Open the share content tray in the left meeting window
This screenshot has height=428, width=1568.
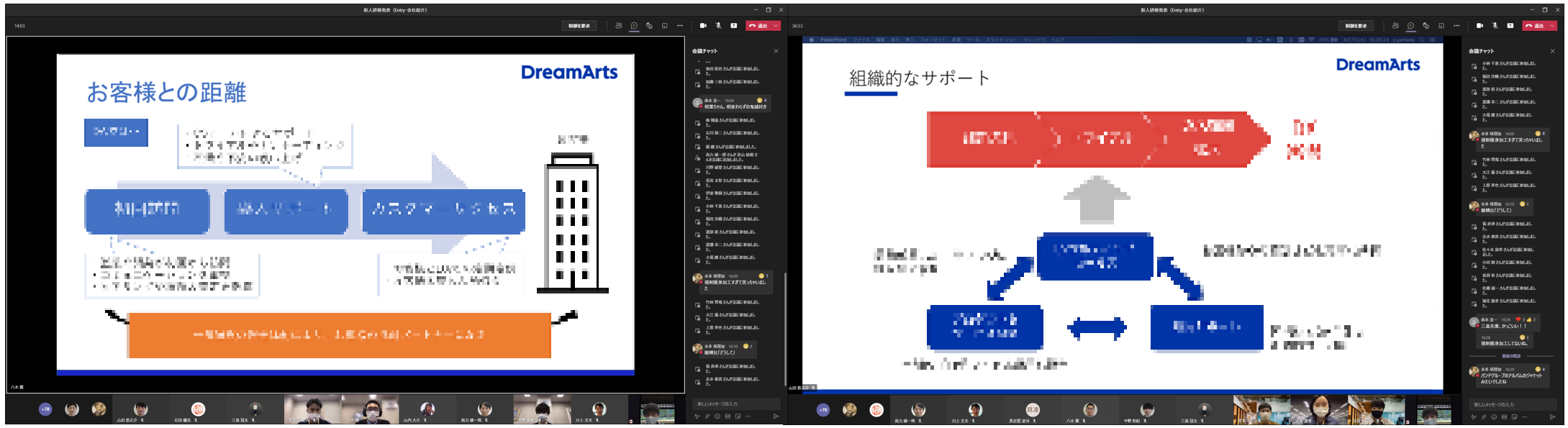(x=733, y=26)
